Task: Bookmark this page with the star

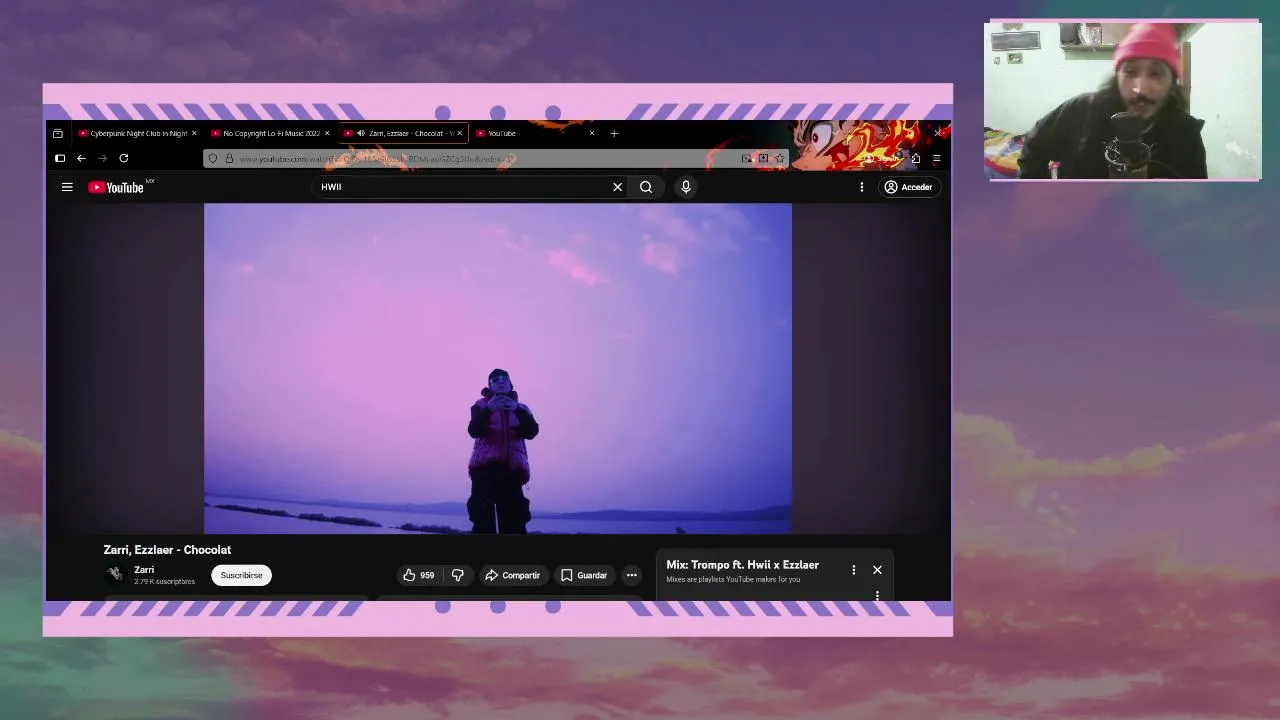Action: 780,159
